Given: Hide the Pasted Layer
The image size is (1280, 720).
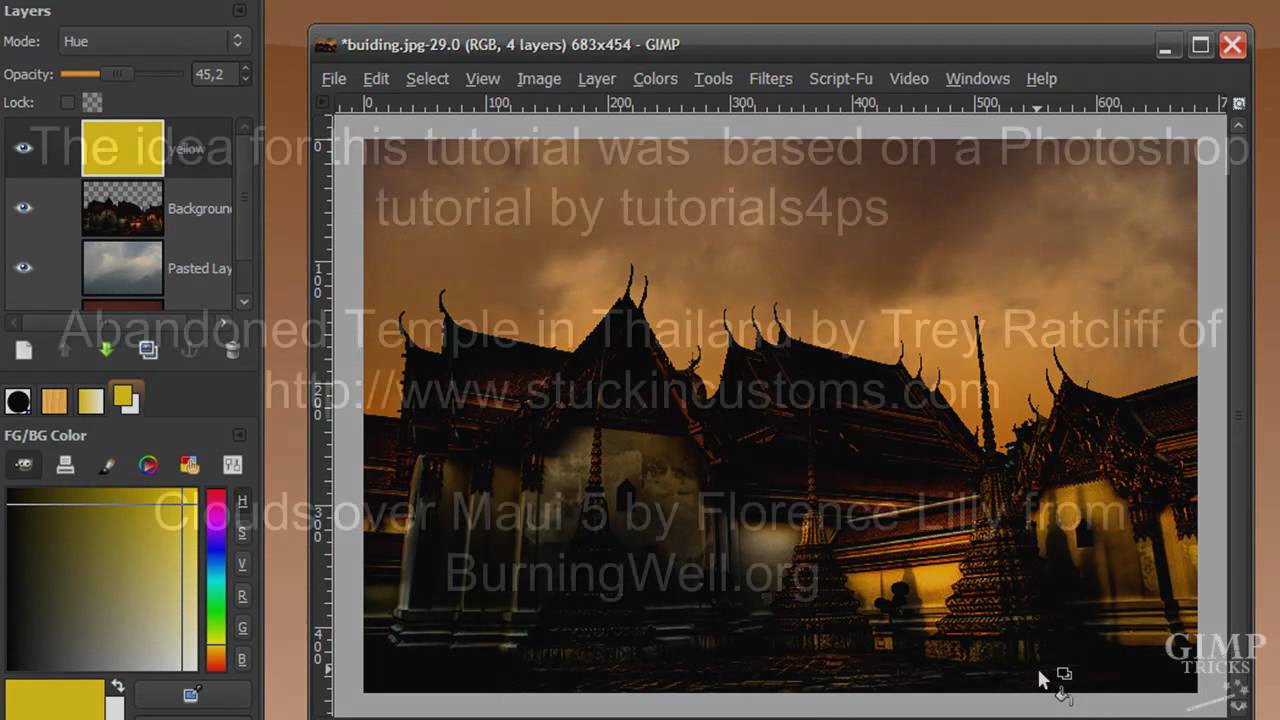Looking at the screenshot, I should point(24,268).
